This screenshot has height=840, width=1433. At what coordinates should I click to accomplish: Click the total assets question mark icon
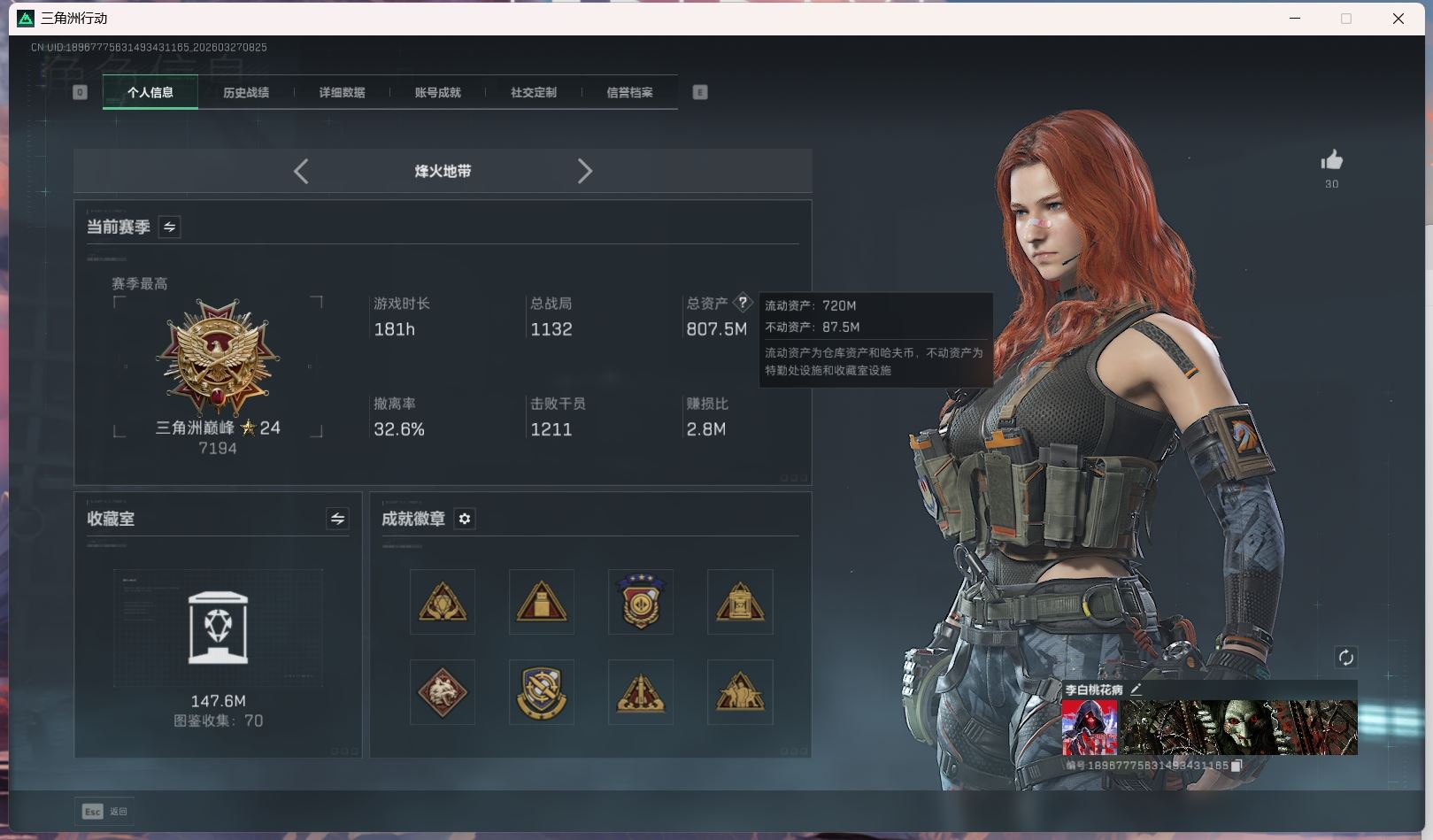coord(743,303)
